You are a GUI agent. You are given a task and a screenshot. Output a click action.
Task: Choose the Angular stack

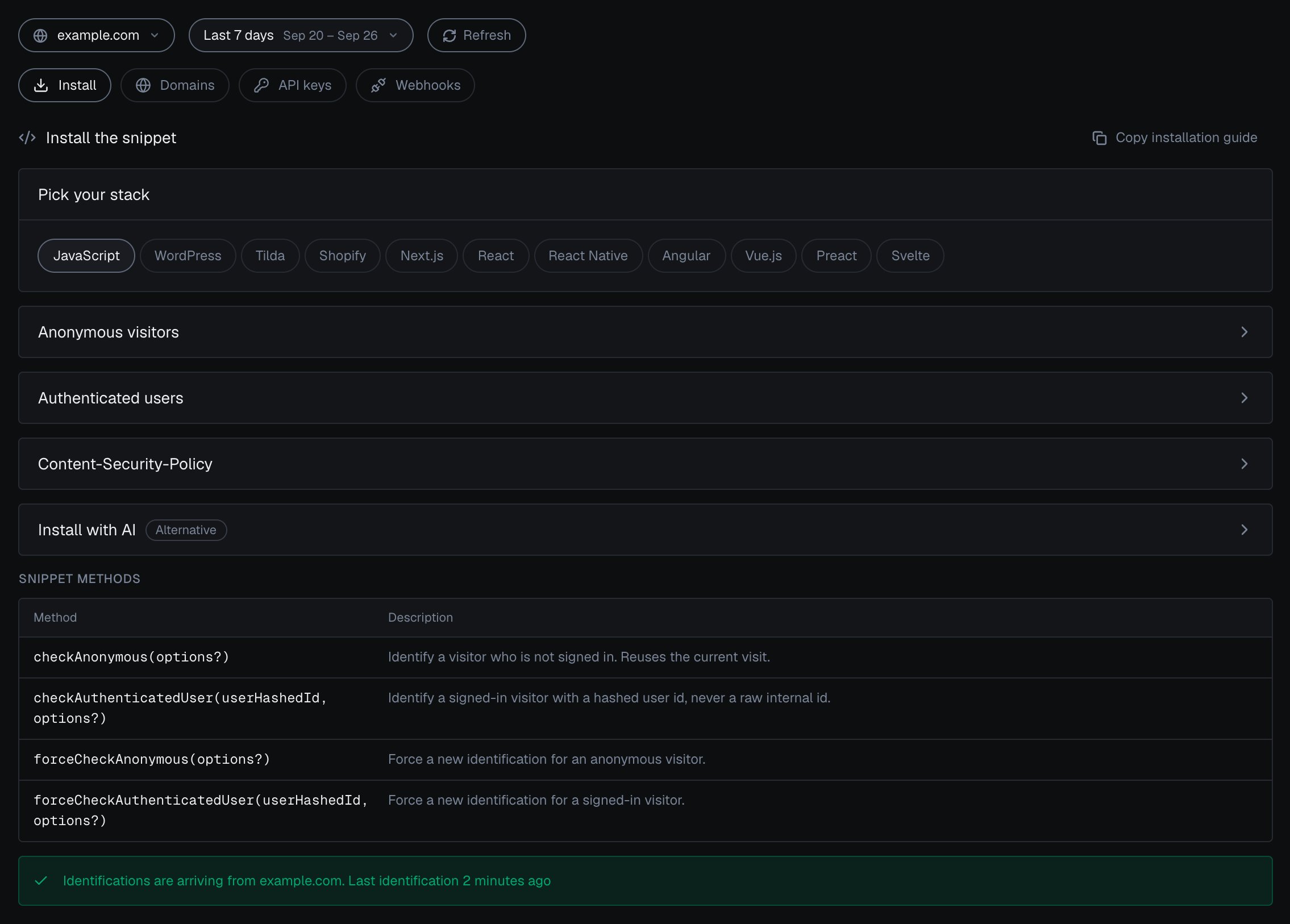click(x=686, y=256)
